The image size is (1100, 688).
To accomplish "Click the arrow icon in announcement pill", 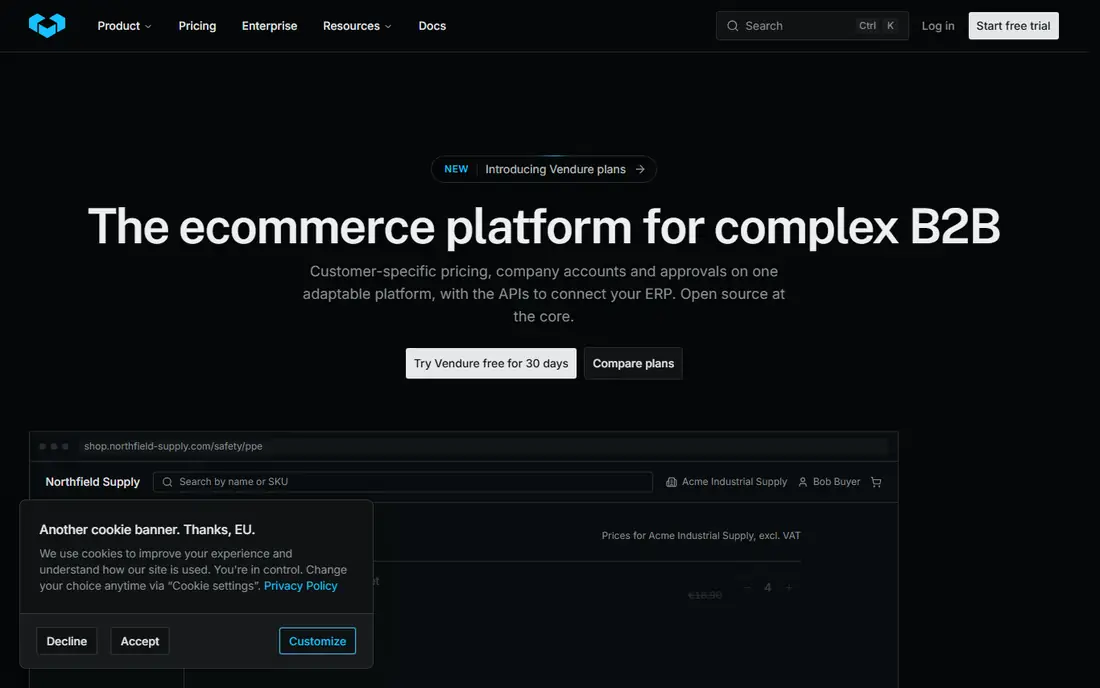I will pyautogui.click(x=640, y=169).
